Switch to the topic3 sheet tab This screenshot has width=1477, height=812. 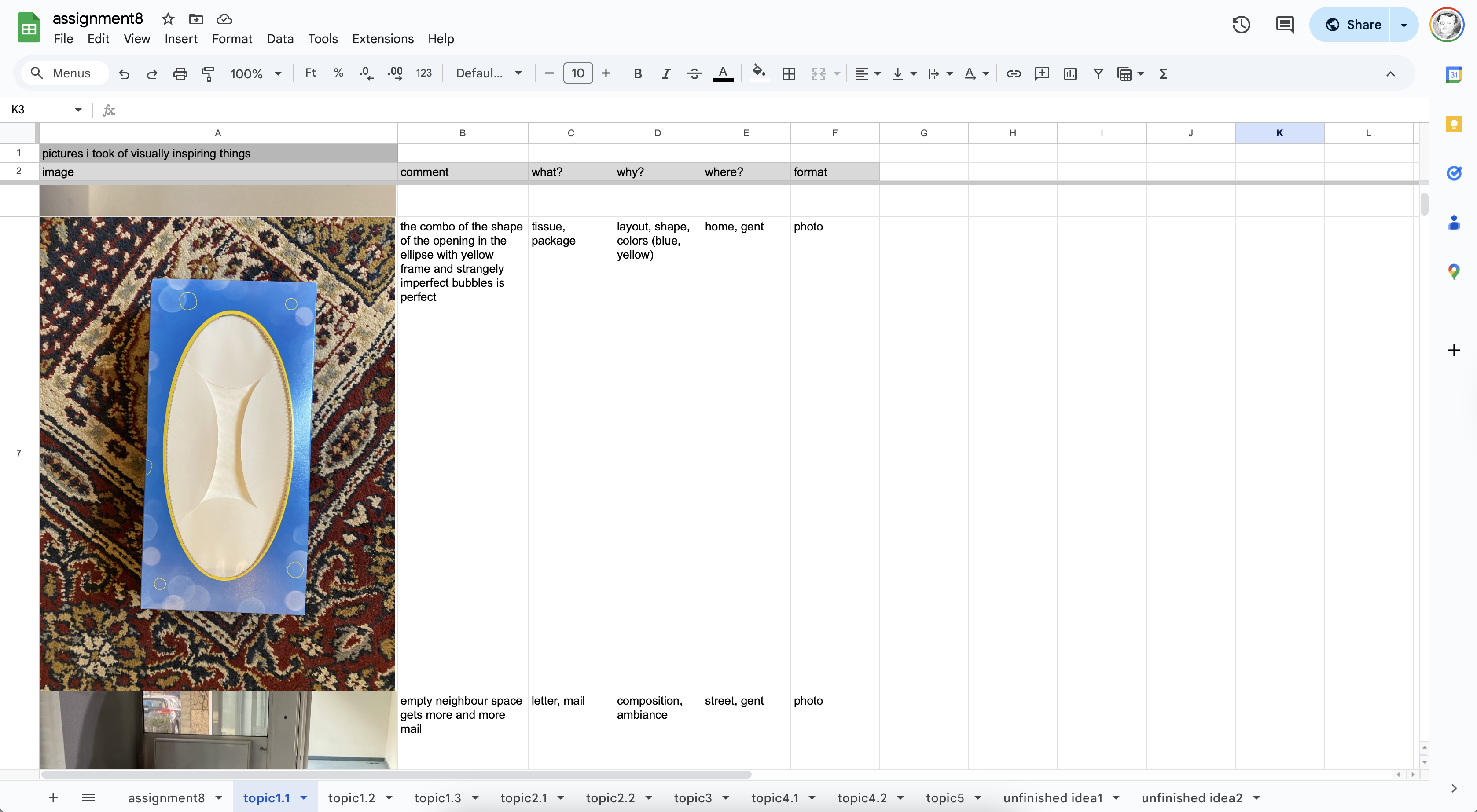[x=692, y=797]
